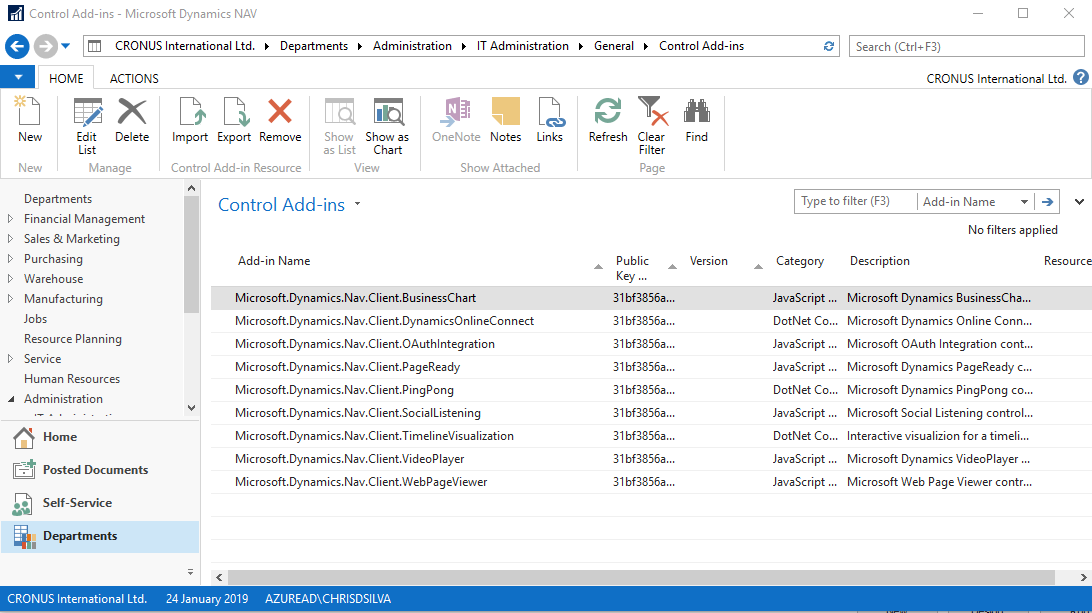Click General in the address breadcrumb

(614, 46)
